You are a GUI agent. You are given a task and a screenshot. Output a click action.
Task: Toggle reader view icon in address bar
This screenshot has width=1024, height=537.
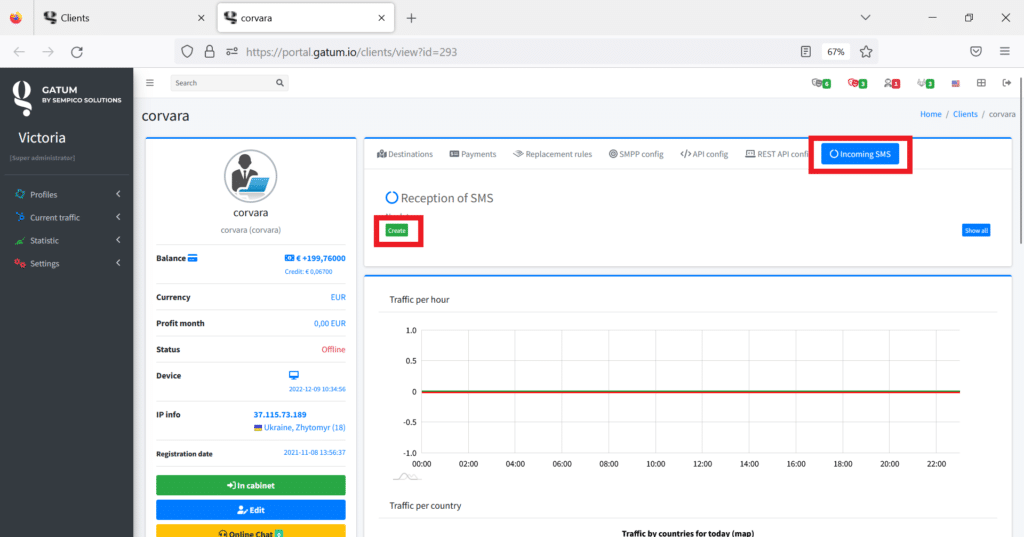click(x=806, y=52)
